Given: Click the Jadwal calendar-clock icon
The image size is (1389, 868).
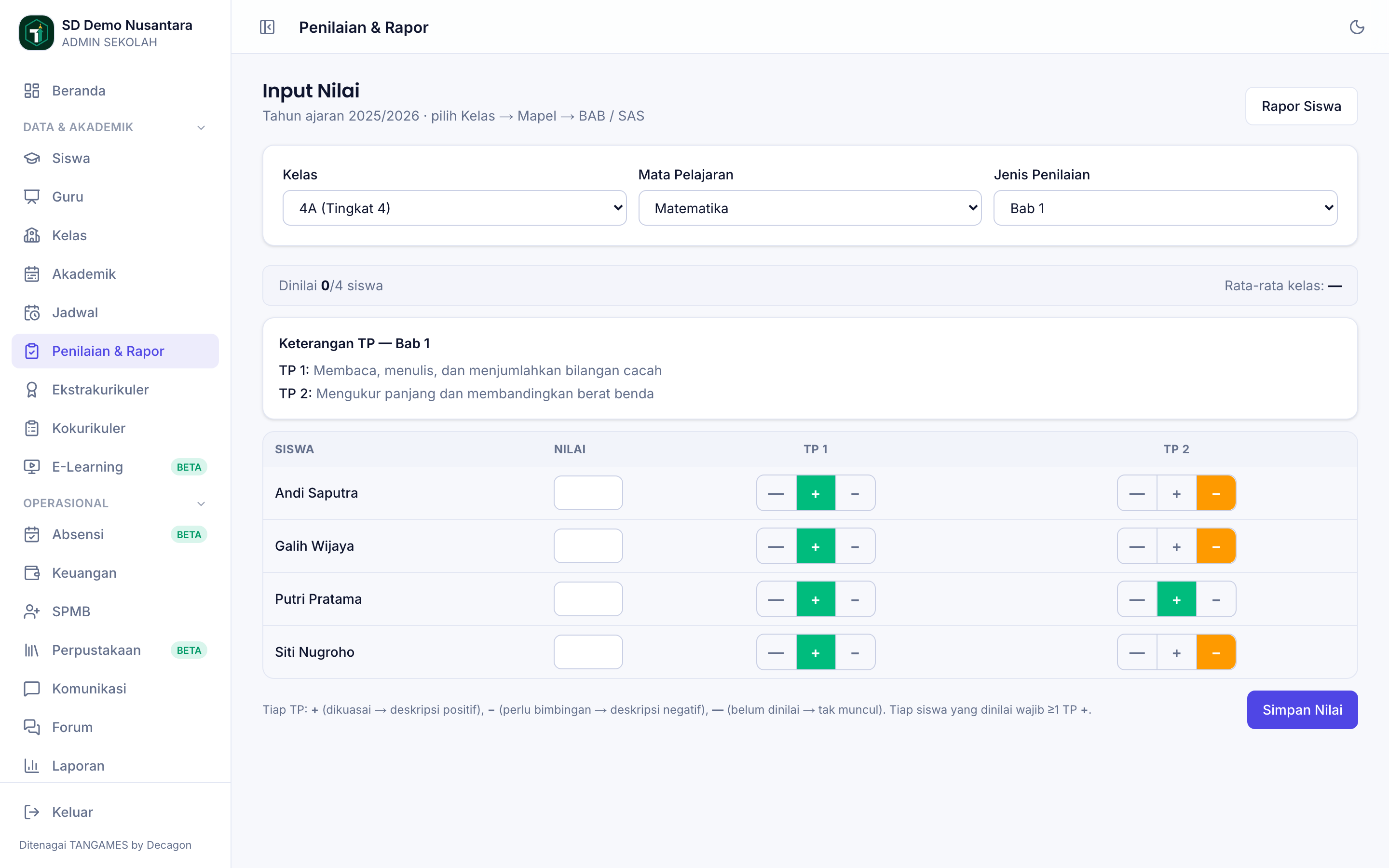Looking at the screenshot, I should tap(31, 312).
